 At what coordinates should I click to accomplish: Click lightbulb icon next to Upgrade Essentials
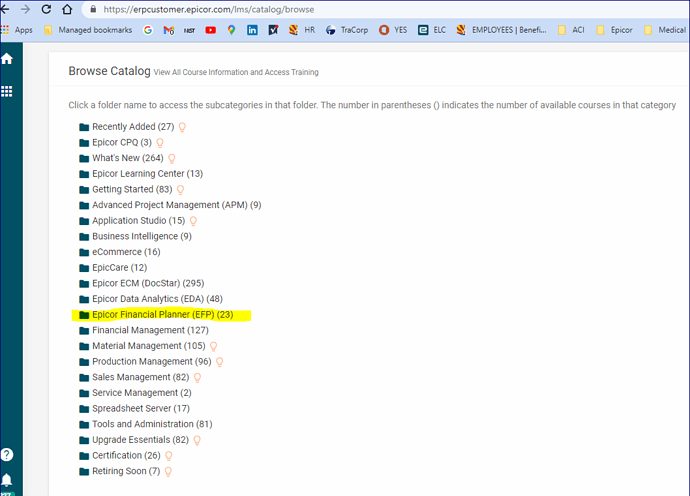click(197, 440)
